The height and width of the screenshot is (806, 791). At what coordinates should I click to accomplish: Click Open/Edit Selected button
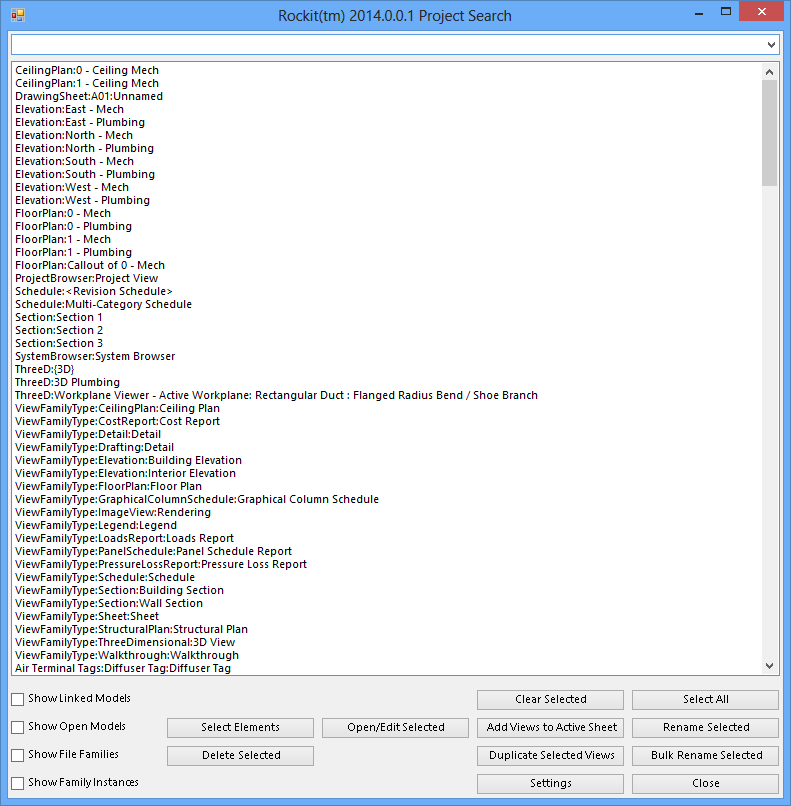tap(395, 727)
